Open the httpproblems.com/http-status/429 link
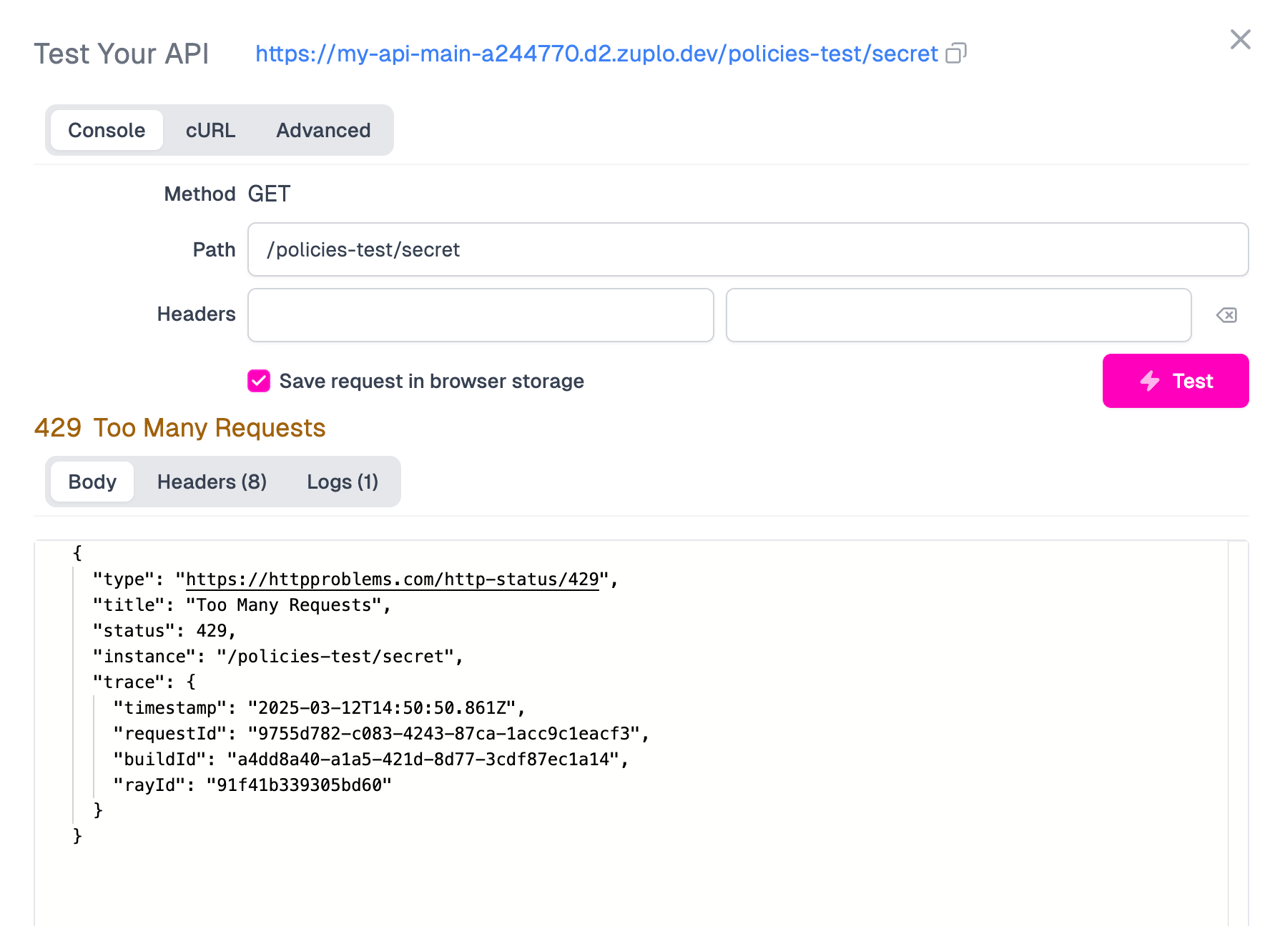Screen dimensions: 1280x926 (392, 579)
